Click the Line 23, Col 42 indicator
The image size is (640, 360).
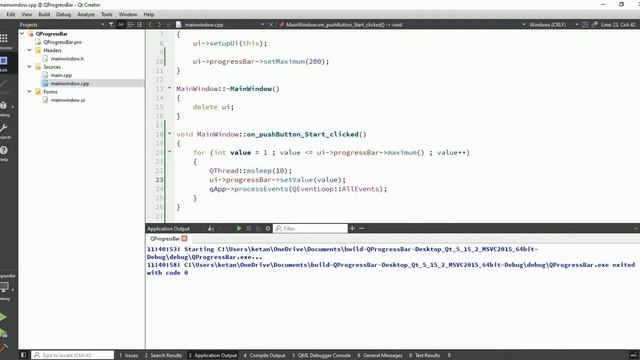pyautogui.click(x=618, y=24)
